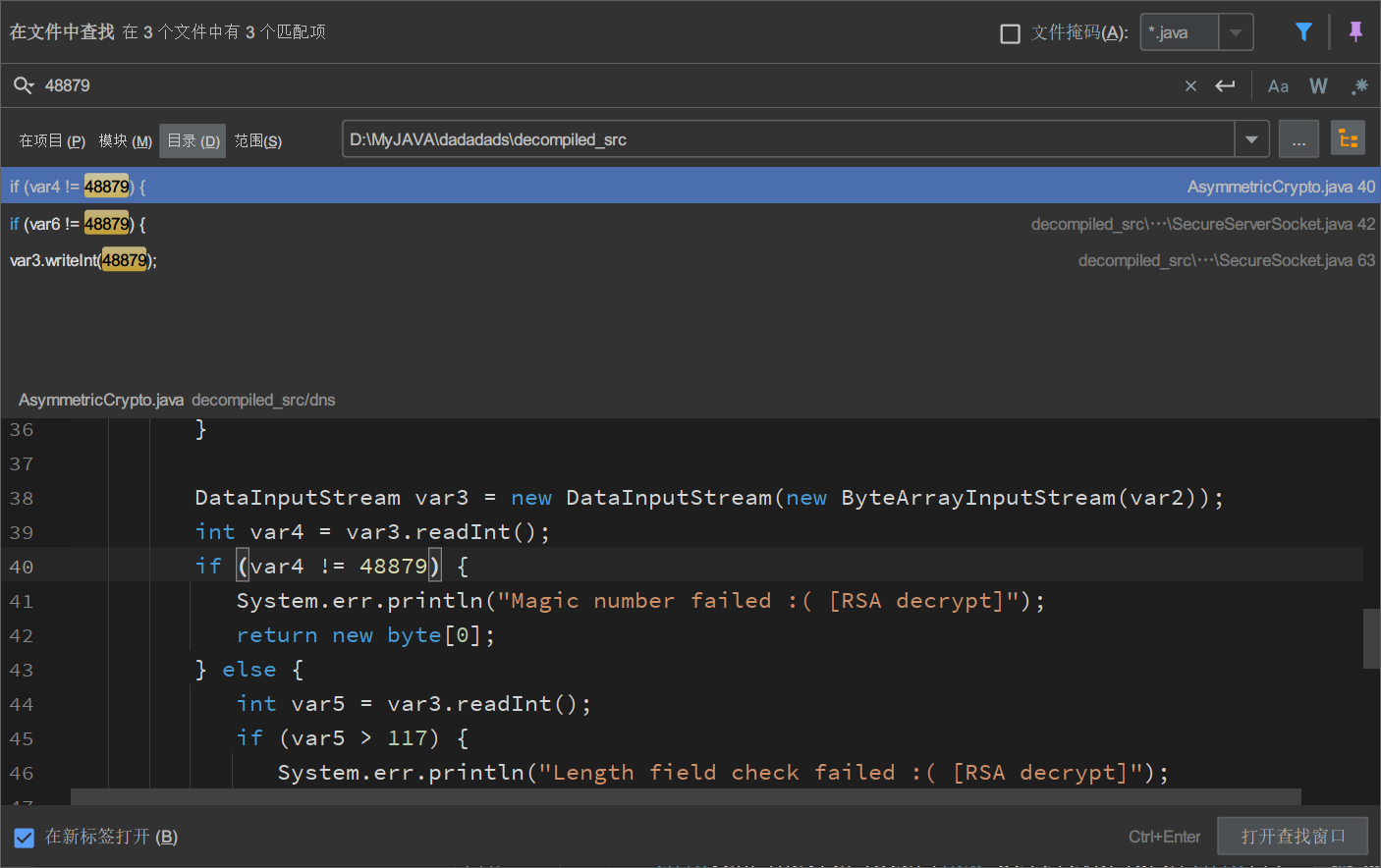Click line number 38 in gutter

coord(22,498)
